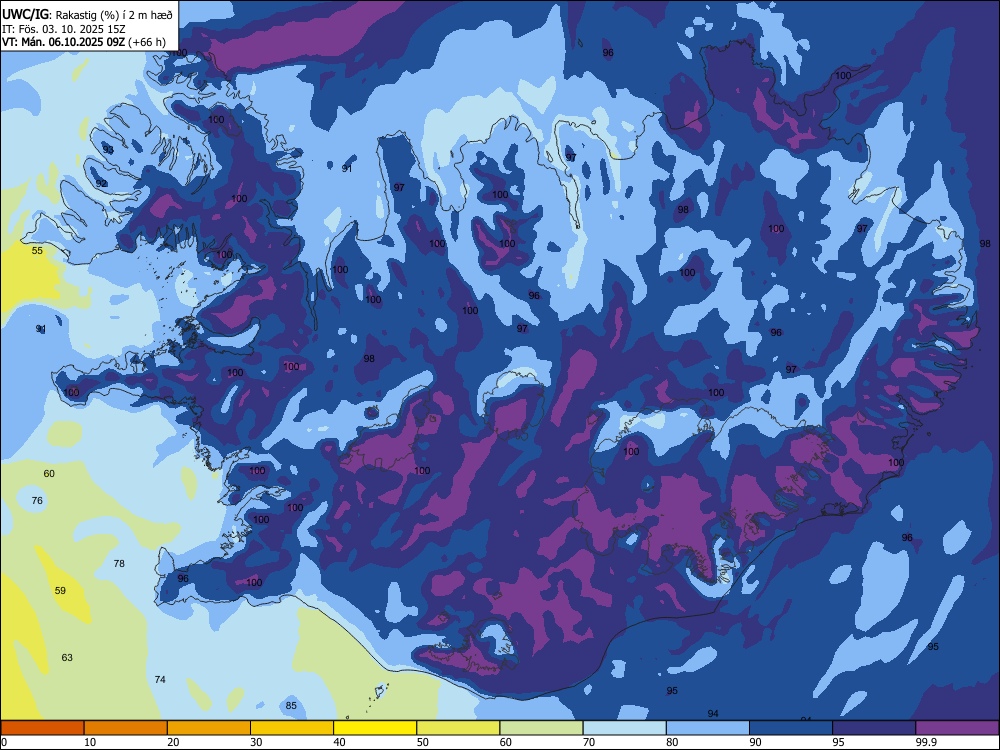
Task: Click the map value 60 over the ocean
Action: pos(49,474)
